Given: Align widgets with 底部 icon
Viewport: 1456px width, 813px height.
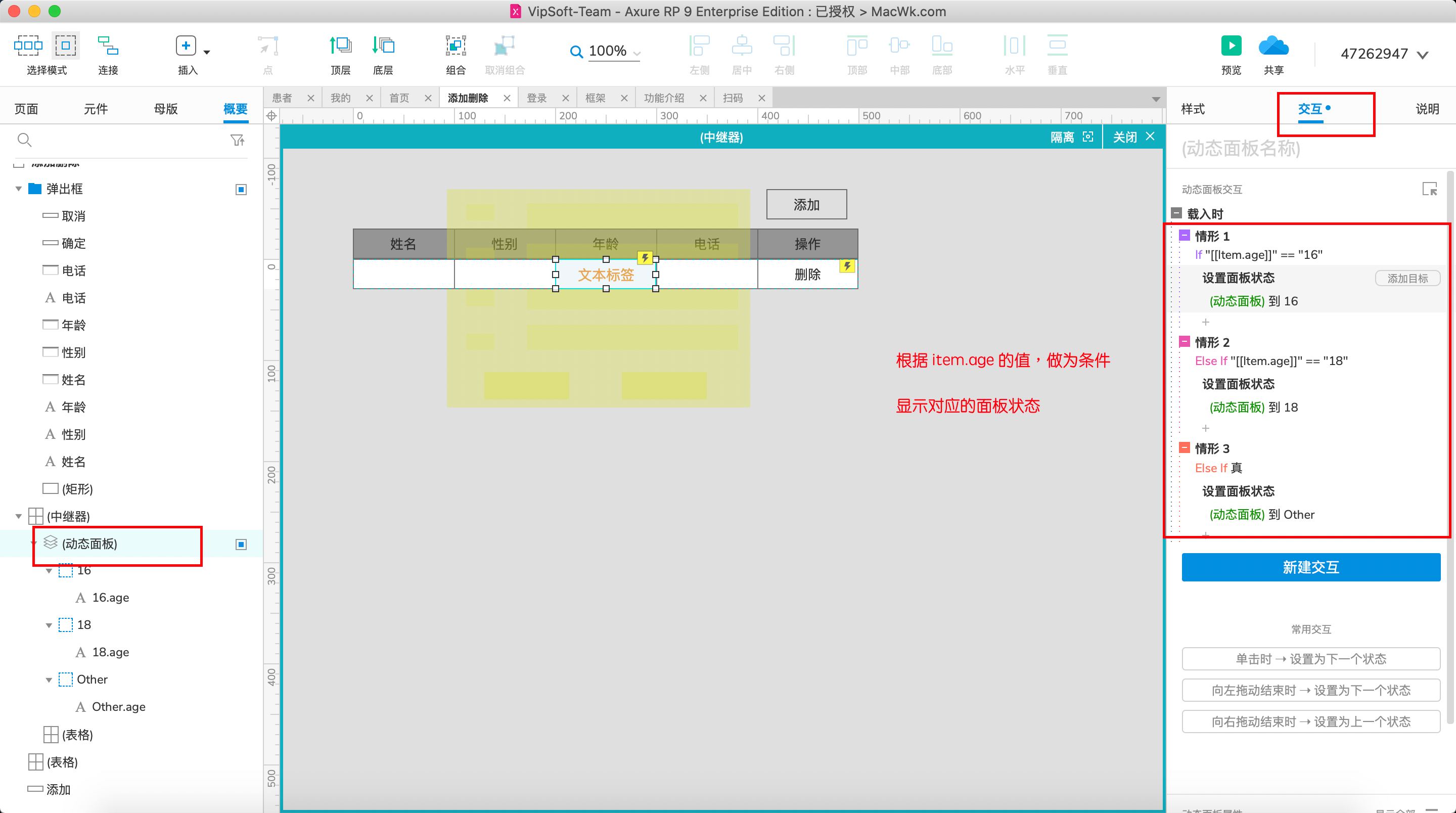Looking at the screenshot, I should [x=942, y=46].
